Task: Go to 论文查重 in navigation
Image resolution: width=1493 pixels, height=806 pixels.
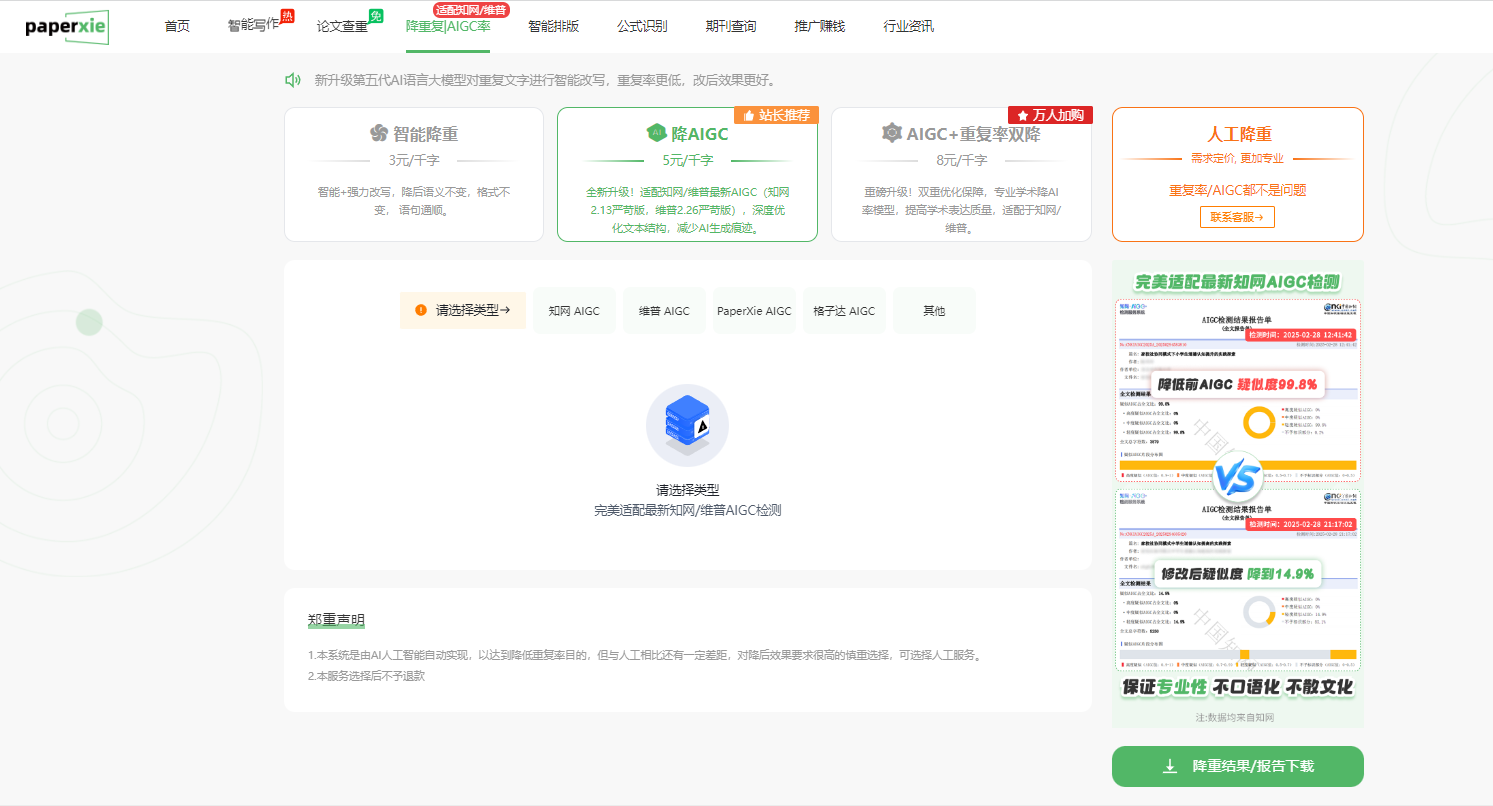Action: pos(342,26)
